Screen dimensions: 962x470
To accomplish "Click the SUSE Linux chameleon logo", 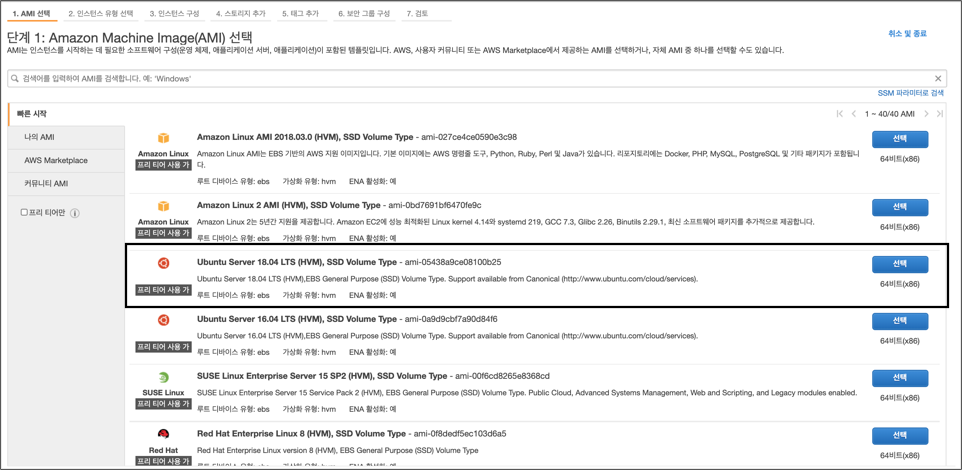I will point(163,377).
